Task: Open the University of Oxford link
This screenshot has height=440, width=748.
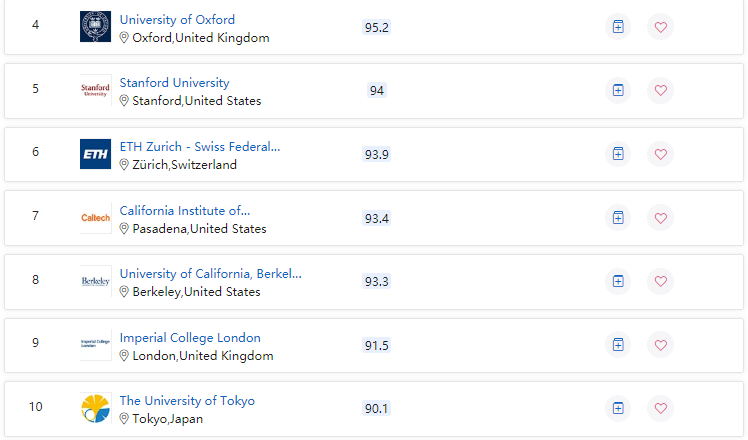Action: [x=177, y=20]
